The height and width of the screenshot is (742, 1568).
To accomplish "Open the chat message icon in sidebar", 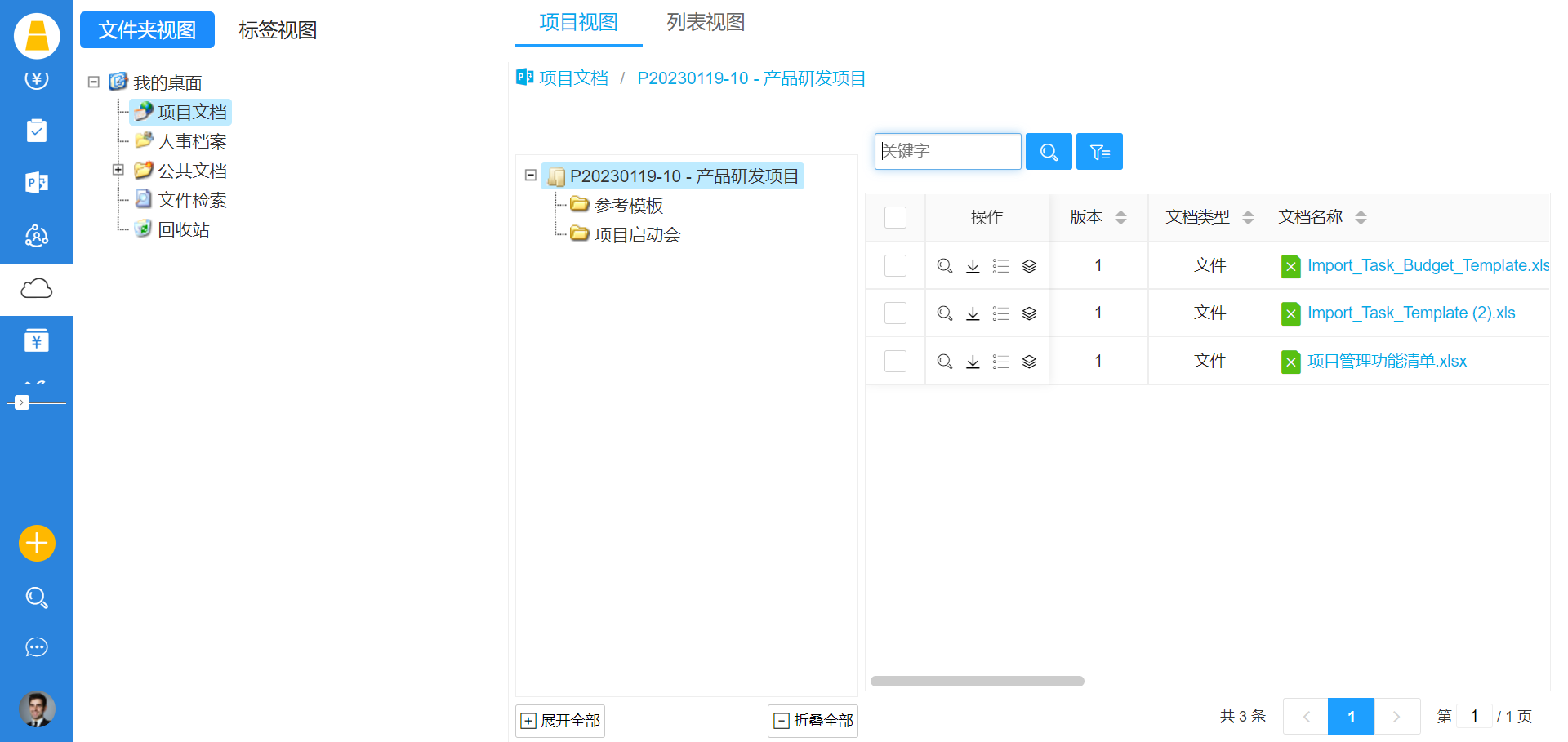I will [x=37, y=647].
